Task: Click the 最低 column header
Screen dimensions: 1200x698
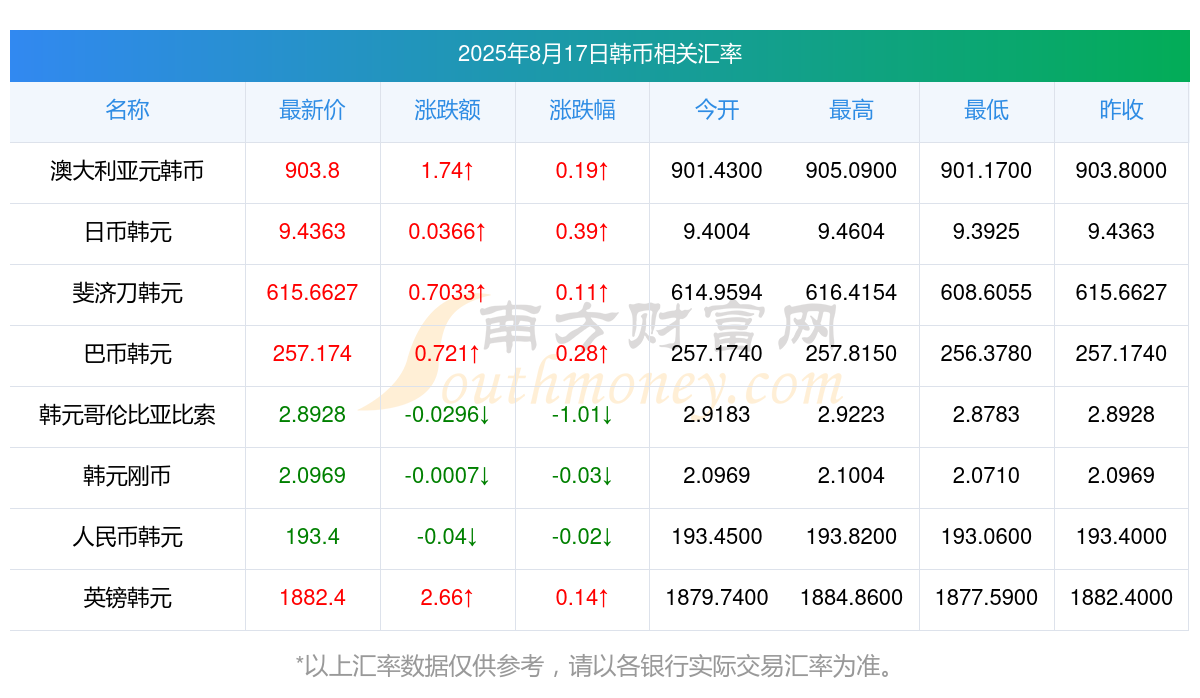Action: pyautogui.click(x=986, y=110)
